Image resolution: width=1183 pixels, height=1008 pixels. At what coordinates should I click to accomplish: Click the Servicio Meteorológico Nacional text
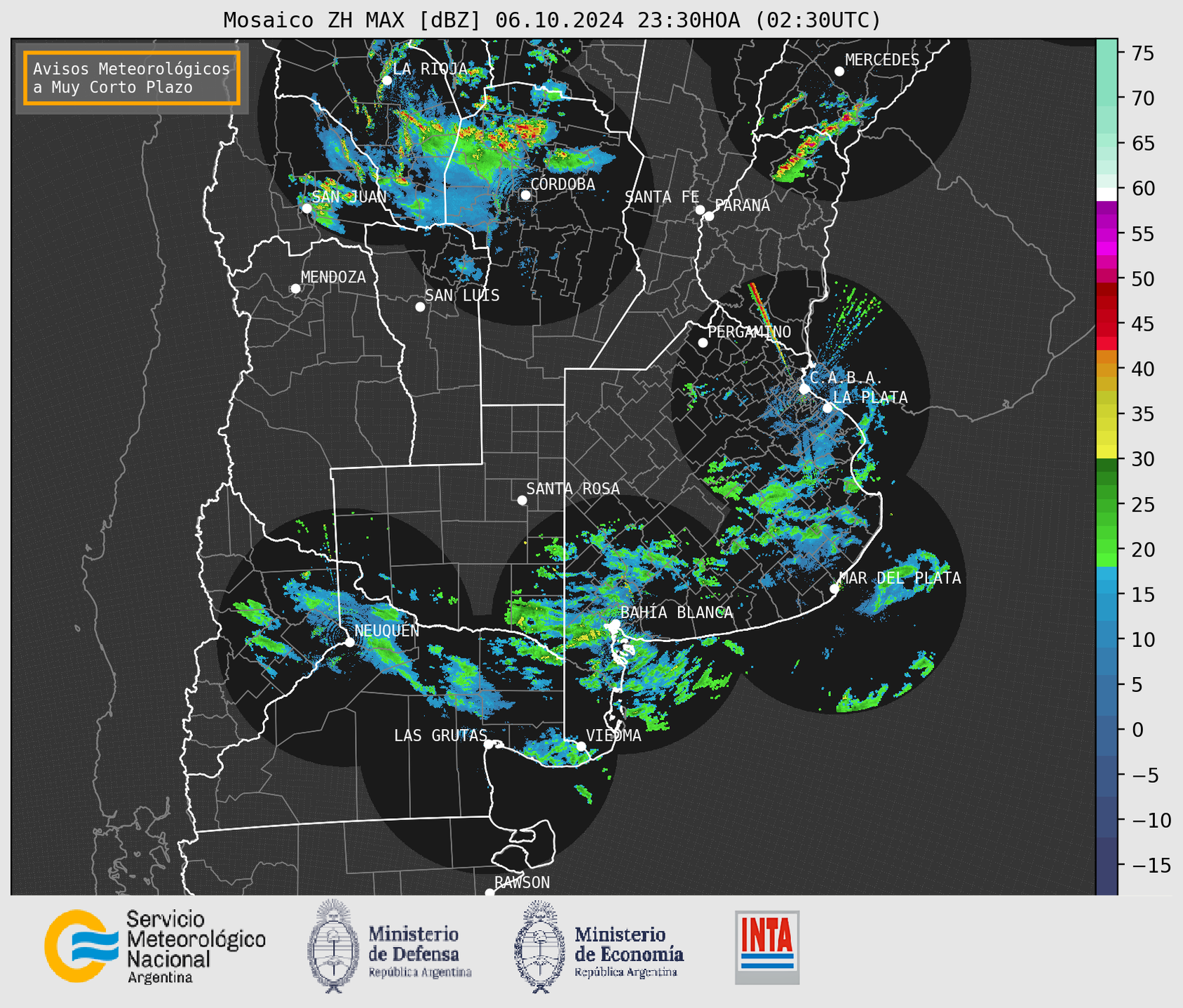click(196, 946)
